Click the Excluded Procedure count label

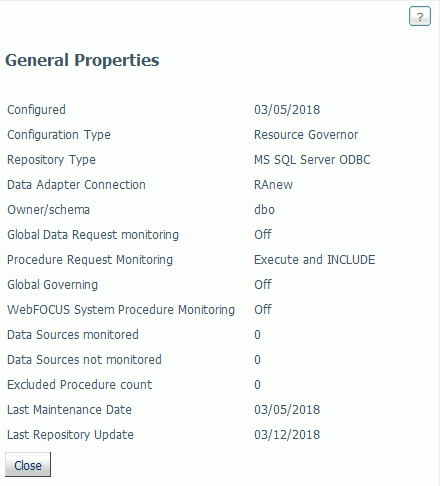pos(79,385)
